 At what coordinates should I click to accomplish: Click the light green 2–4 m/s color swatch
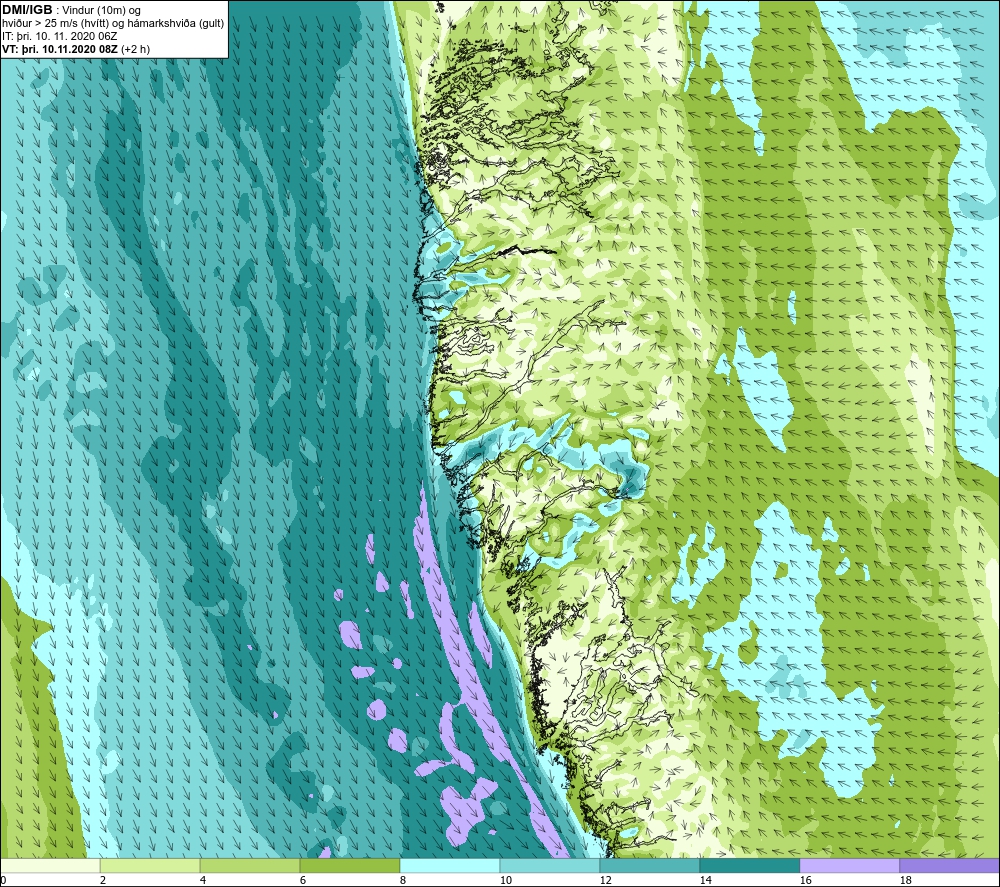pyautogui.click(x=150, y=865)
